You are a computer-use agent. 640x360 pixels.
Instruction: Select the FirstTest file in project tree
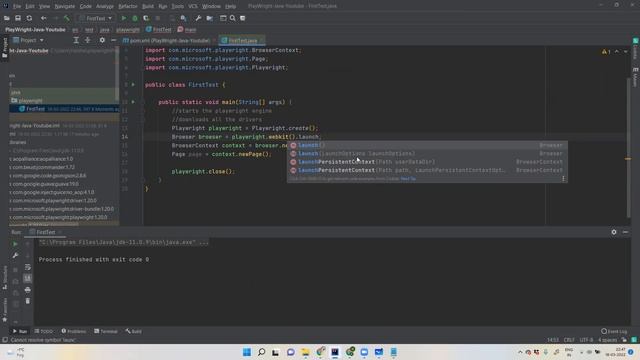tap(36, 109)
